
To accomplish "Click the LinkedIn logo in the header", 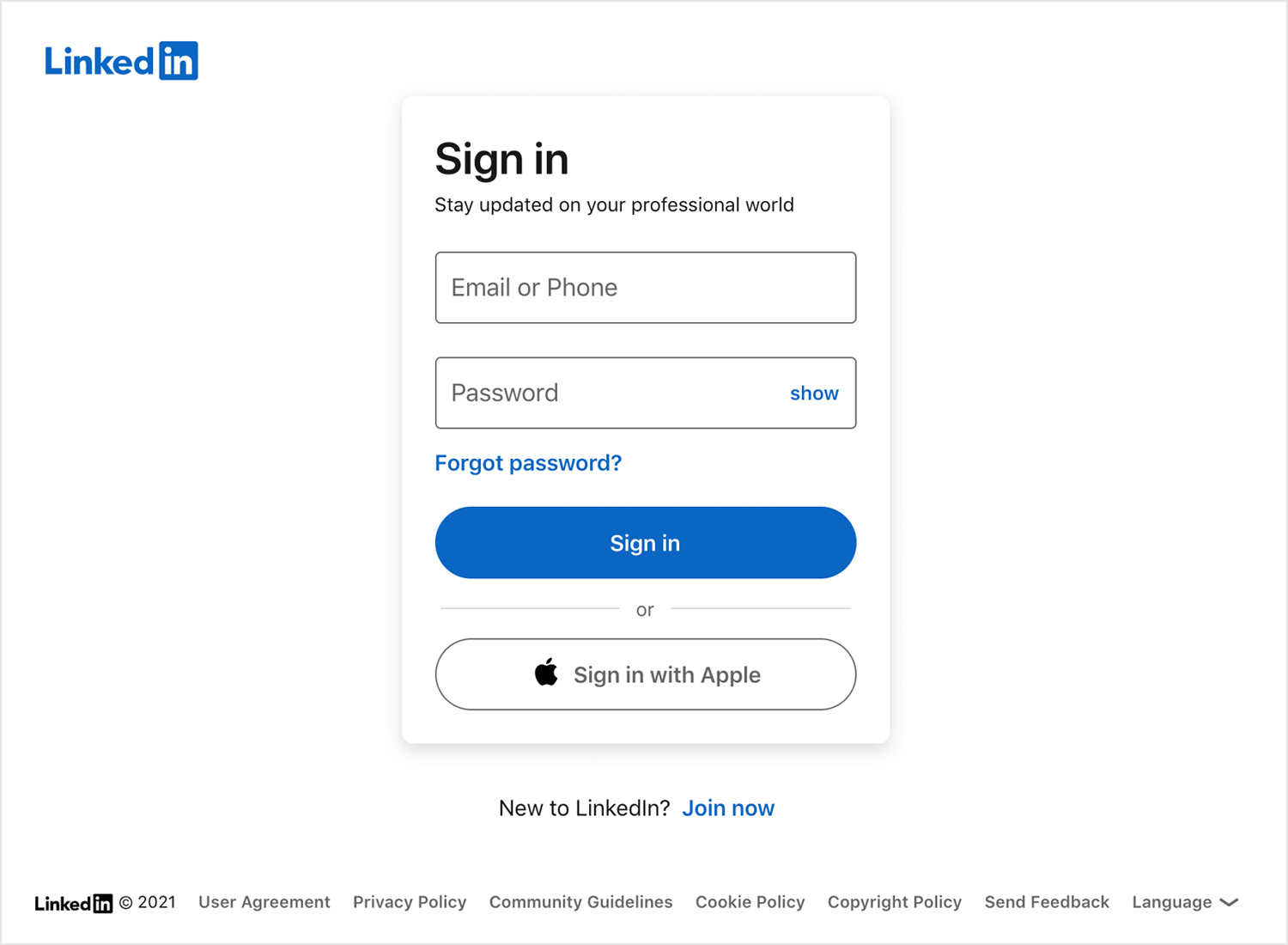I will [120, 60].
